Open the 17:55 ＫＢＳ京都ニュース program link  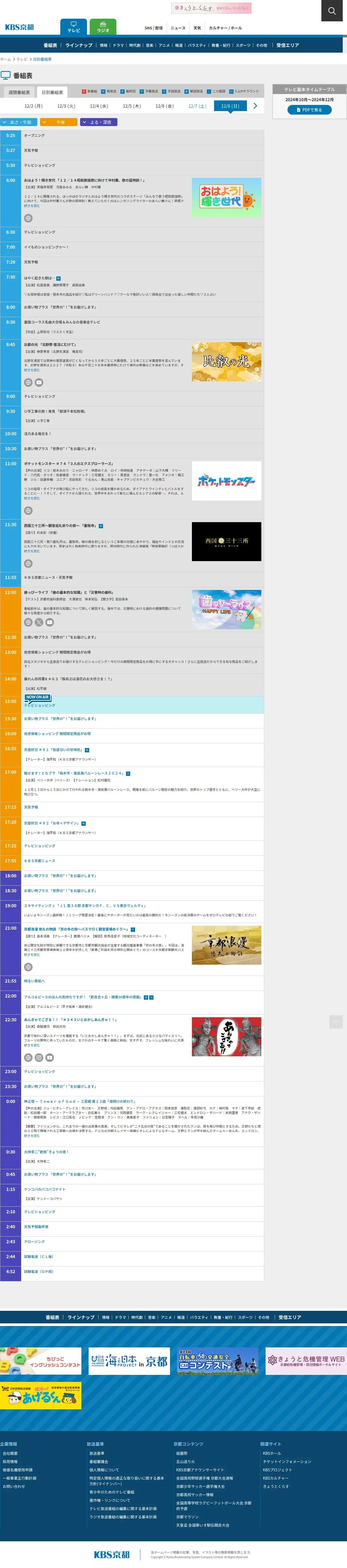[x=40, y=861]
